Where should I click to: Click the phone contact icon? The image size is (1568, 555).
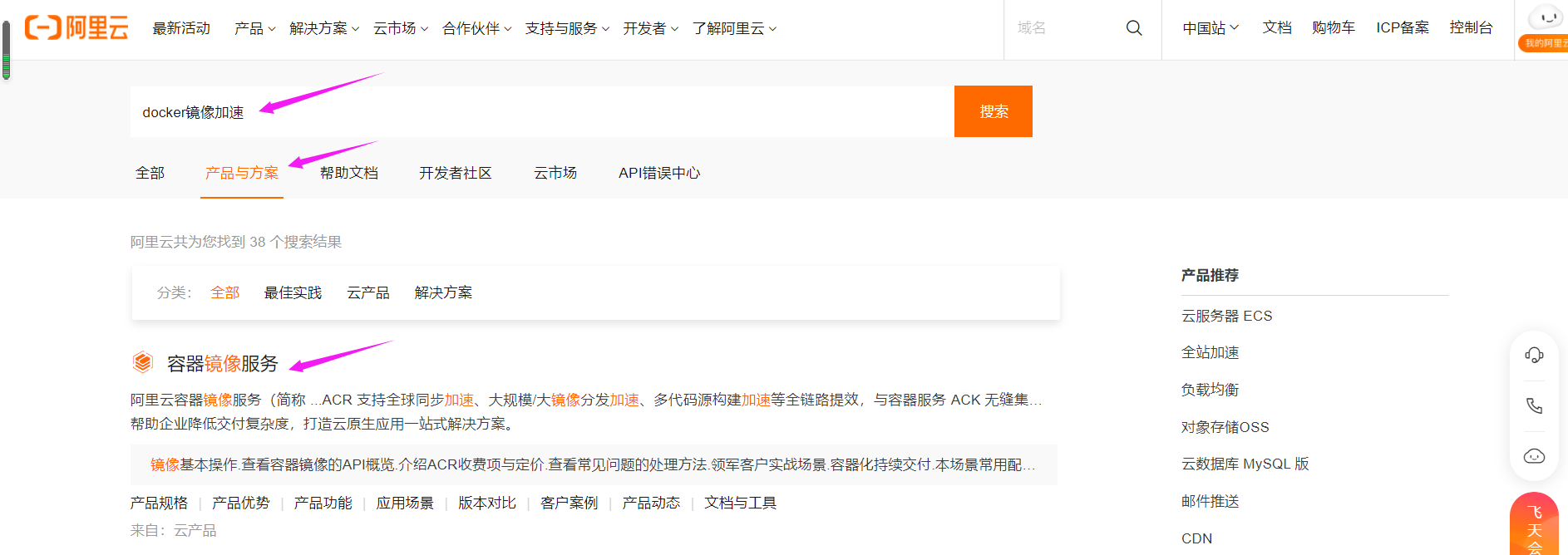click(x=1534, y=406)
